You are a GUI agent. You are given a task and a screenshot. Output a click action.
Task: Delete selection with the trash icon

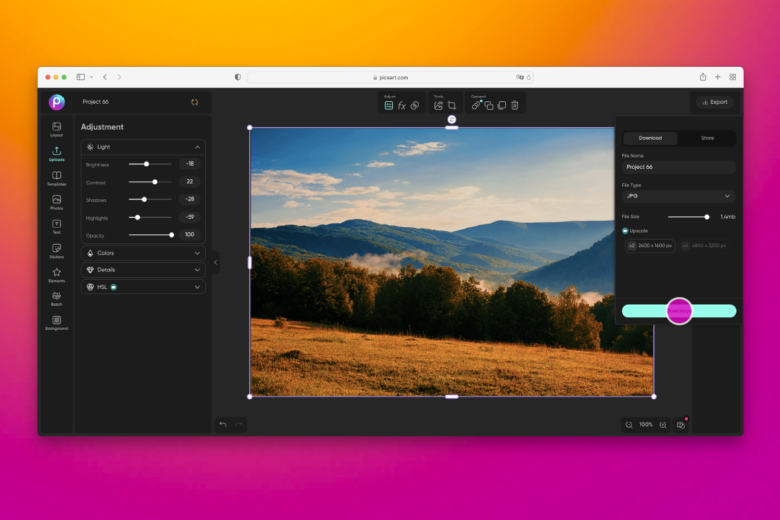(x=515, y=105)
